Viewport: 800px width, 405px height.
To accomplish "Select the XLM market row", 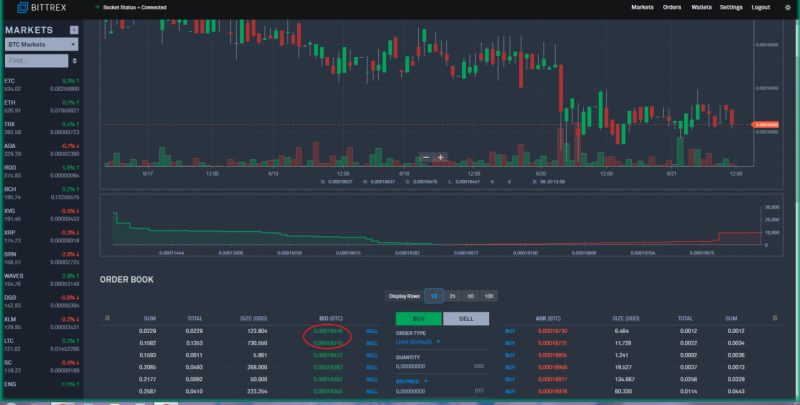I will click(41, 323).
